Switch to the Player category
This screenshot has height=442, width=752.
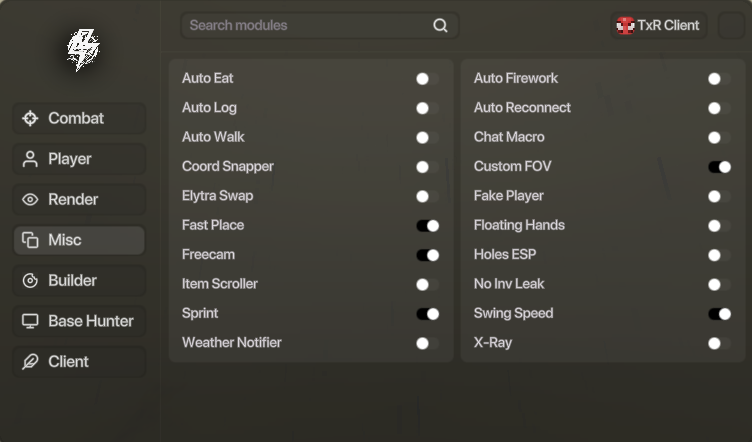click(x=79, y=159)
